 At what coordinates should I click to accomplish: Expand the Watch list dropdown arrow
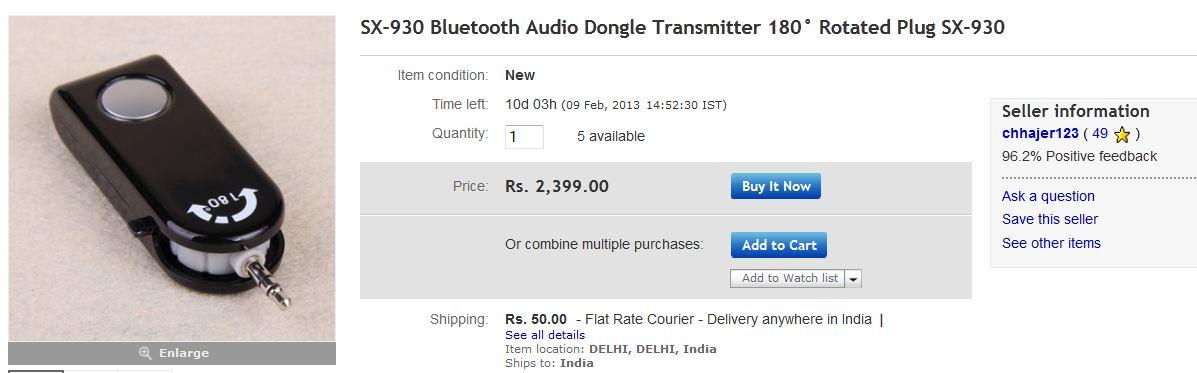(x=853, y=279)
